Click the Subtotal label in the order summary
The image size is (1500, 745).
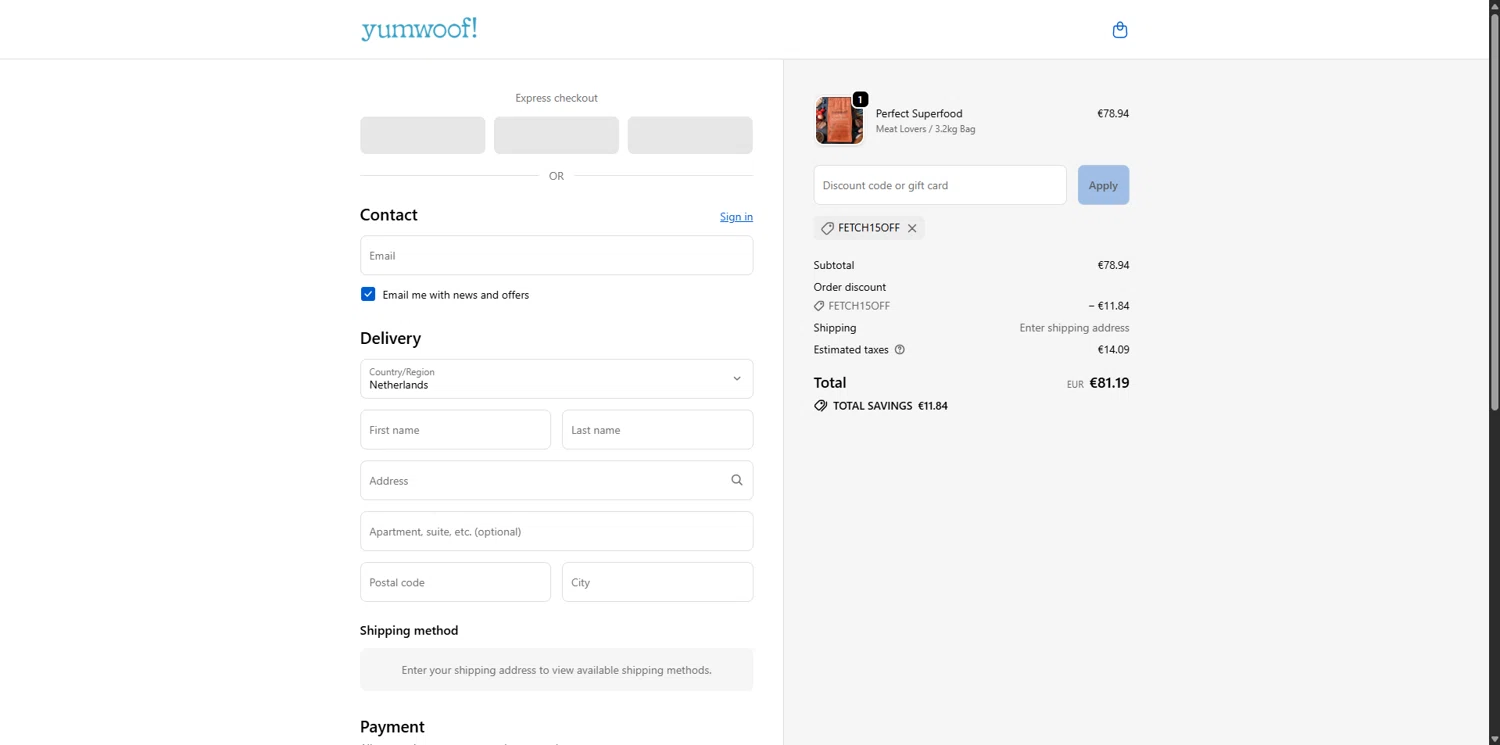coord(834,265)
